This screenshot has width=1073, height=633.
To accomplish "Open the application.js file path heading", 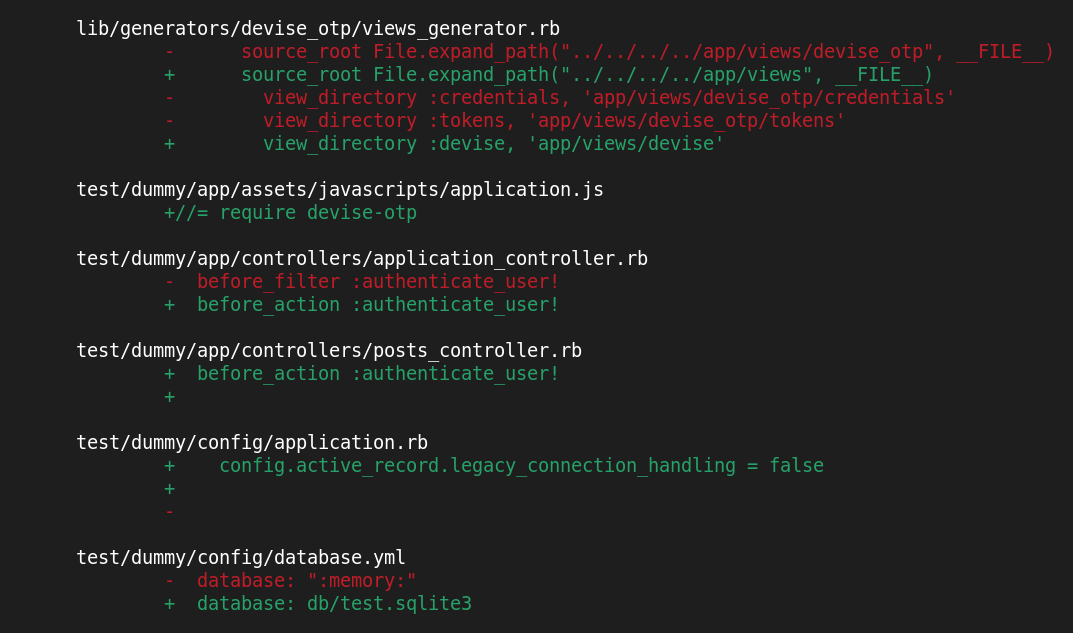I will [339, 190].
